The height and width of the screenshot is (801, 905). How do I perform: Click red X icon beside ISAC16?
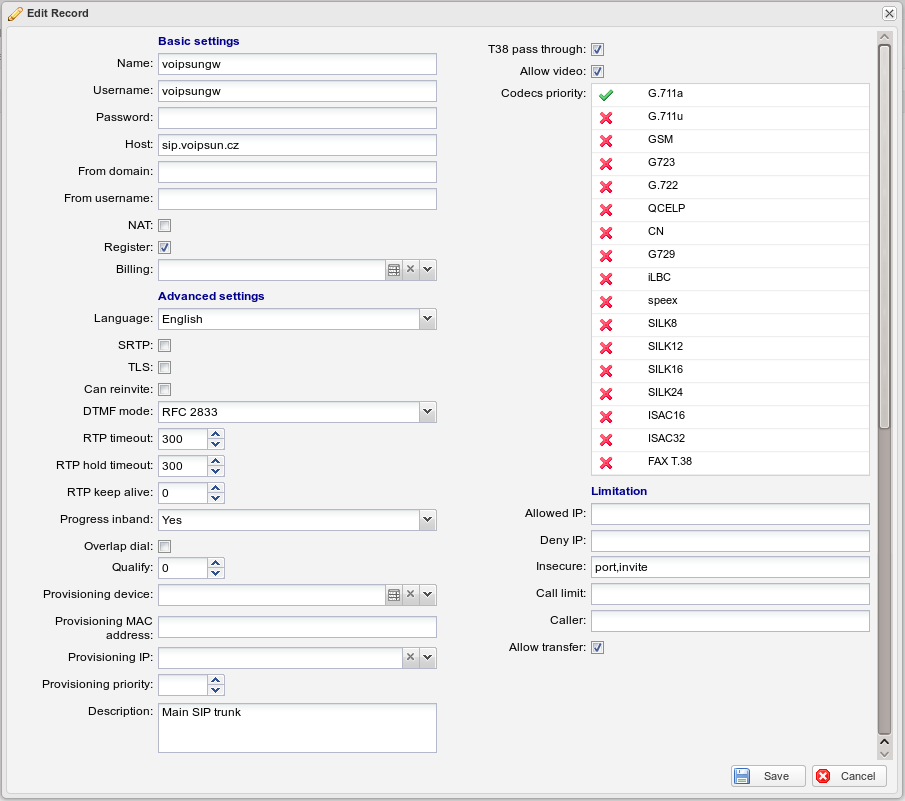[x=605, y=417]
